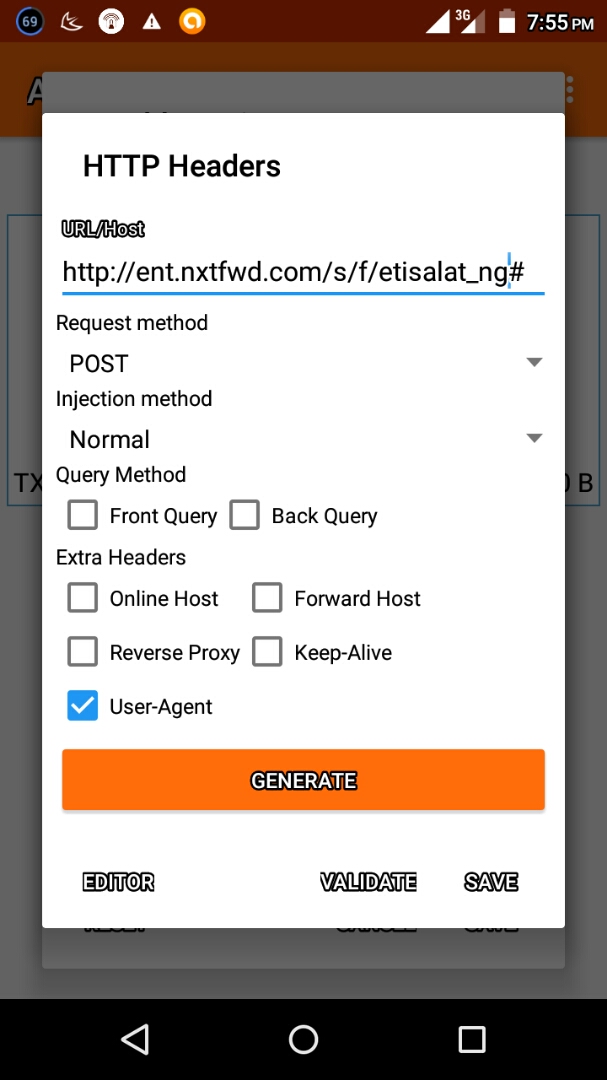Screen dimensions: 607x1080
Task: Tap the warning triangle status icon
Action: point(152,21)
